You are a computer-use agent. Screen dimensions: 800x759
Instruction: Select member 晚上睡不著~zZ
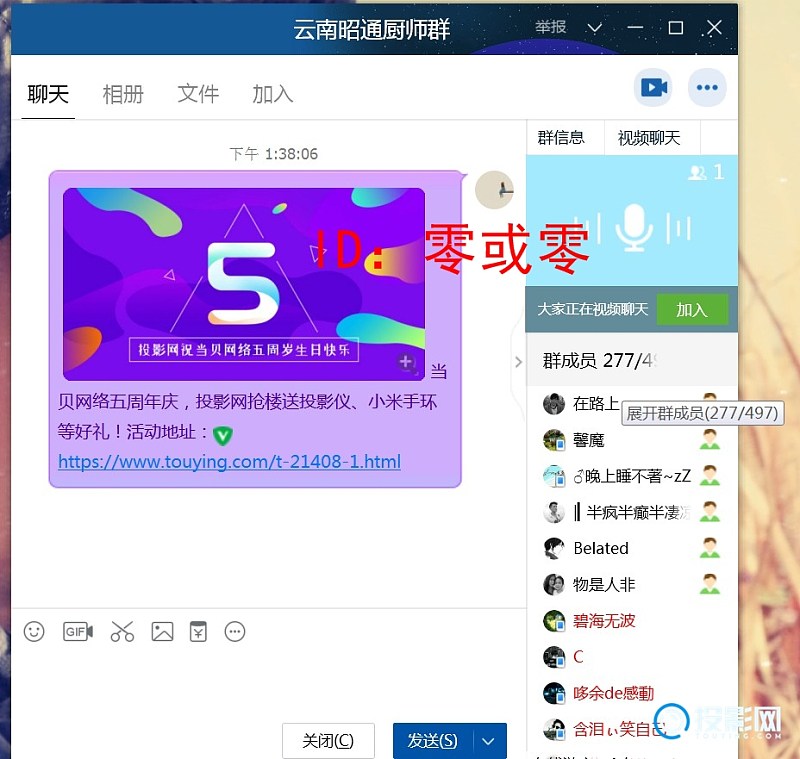(x=632, y=476)
